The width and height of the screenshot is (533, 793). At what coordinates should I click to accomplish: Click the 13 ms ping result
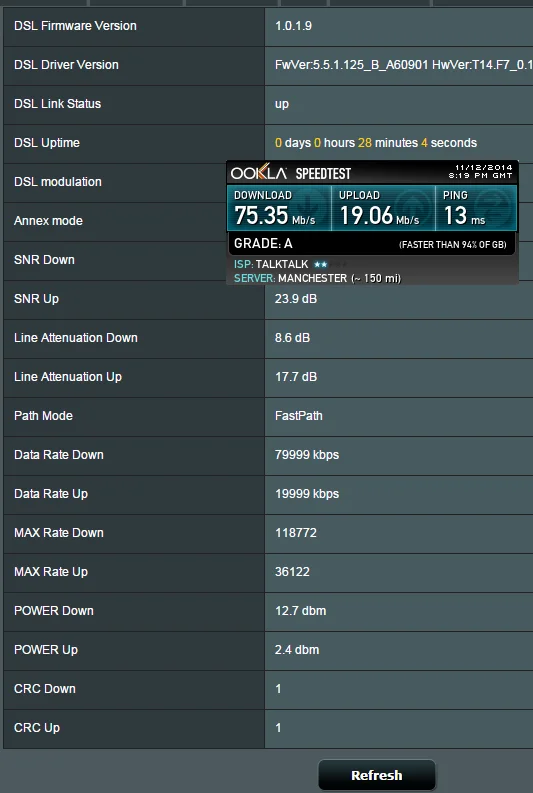465,215
